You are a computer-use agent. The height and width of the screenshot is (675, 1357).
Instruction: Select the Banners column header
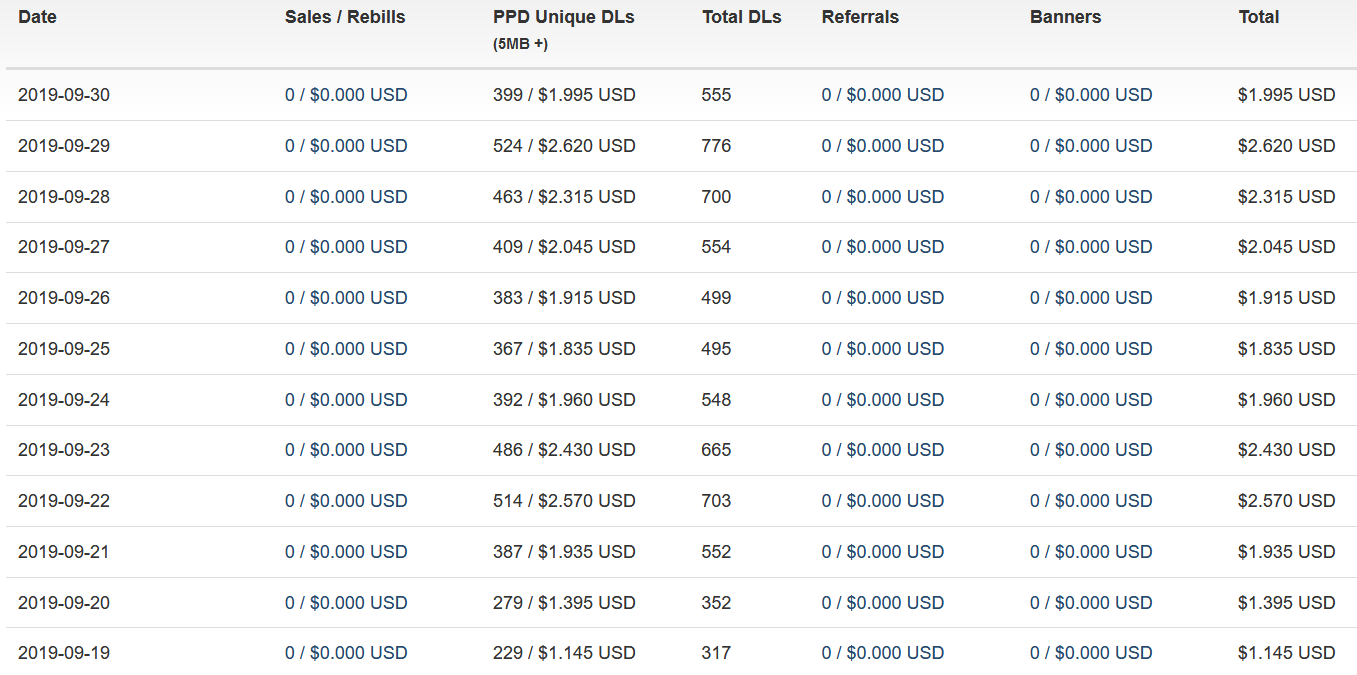click(x=1065, y=17)
